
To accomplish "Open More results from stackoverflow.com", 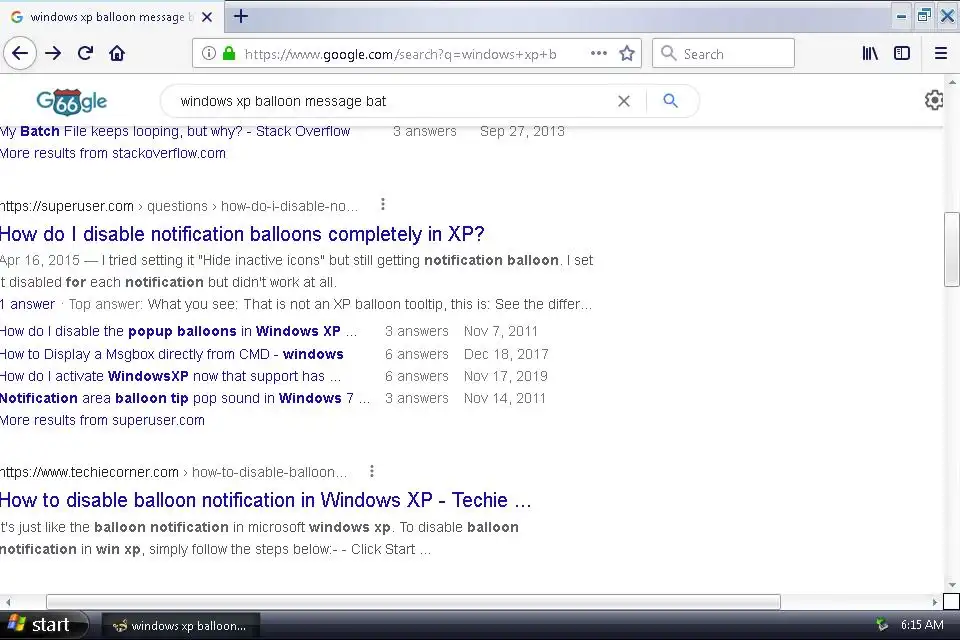I will (113, 153).
